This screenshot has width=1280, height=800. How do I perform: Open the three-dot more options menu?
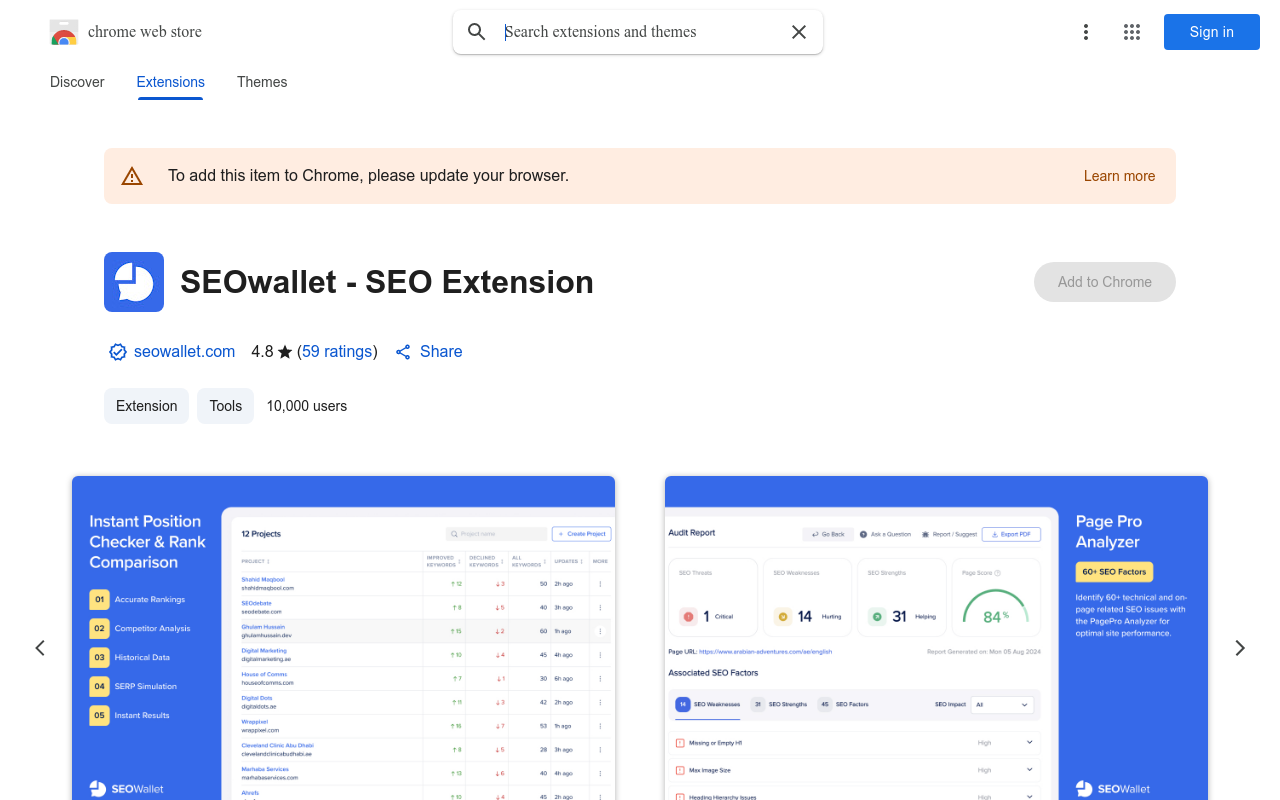[x=1086, y=32]
